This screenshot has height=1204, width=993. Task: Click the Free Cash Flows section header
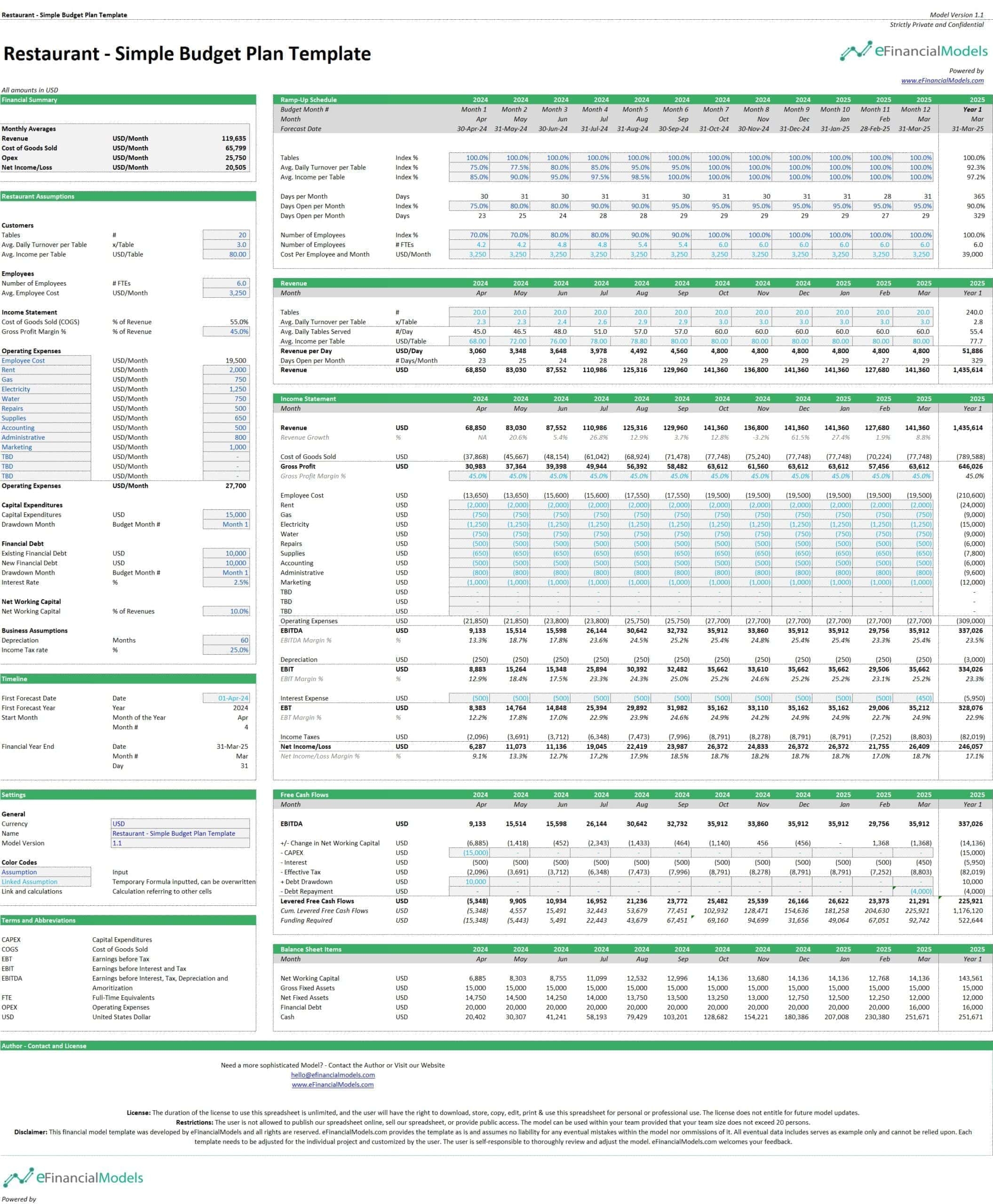633,795
